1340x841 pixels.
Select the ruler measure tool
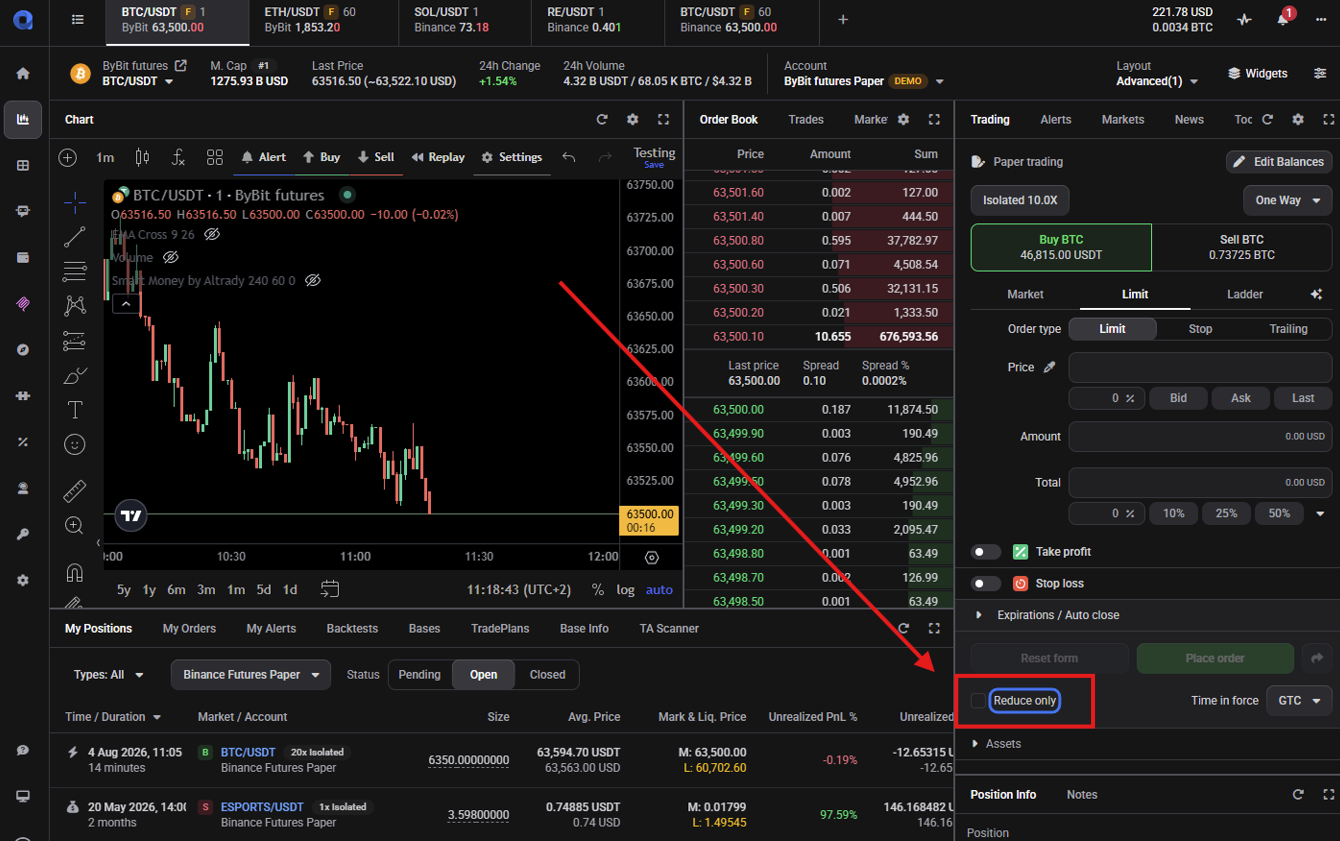(75, 491)
